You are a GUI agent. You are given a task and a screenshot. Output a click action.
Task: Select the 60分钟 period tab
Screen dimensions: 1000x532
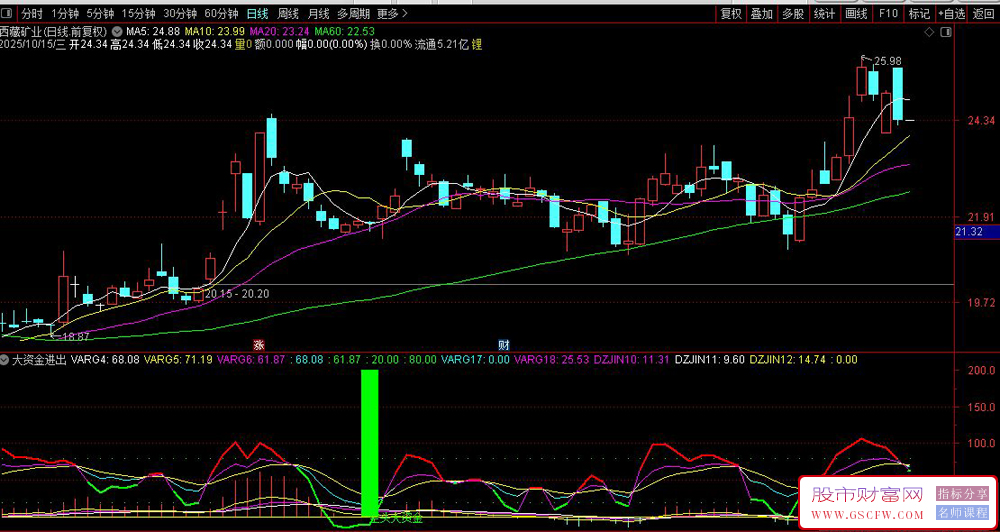(x=220, y=14)
